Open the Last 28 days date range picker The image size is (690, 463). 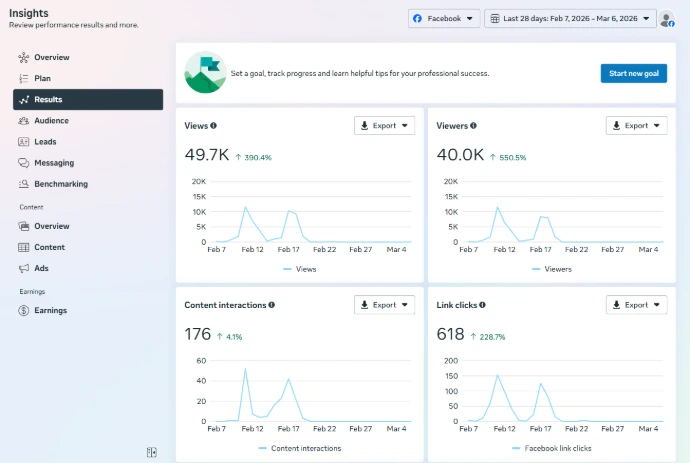point(570,18)
